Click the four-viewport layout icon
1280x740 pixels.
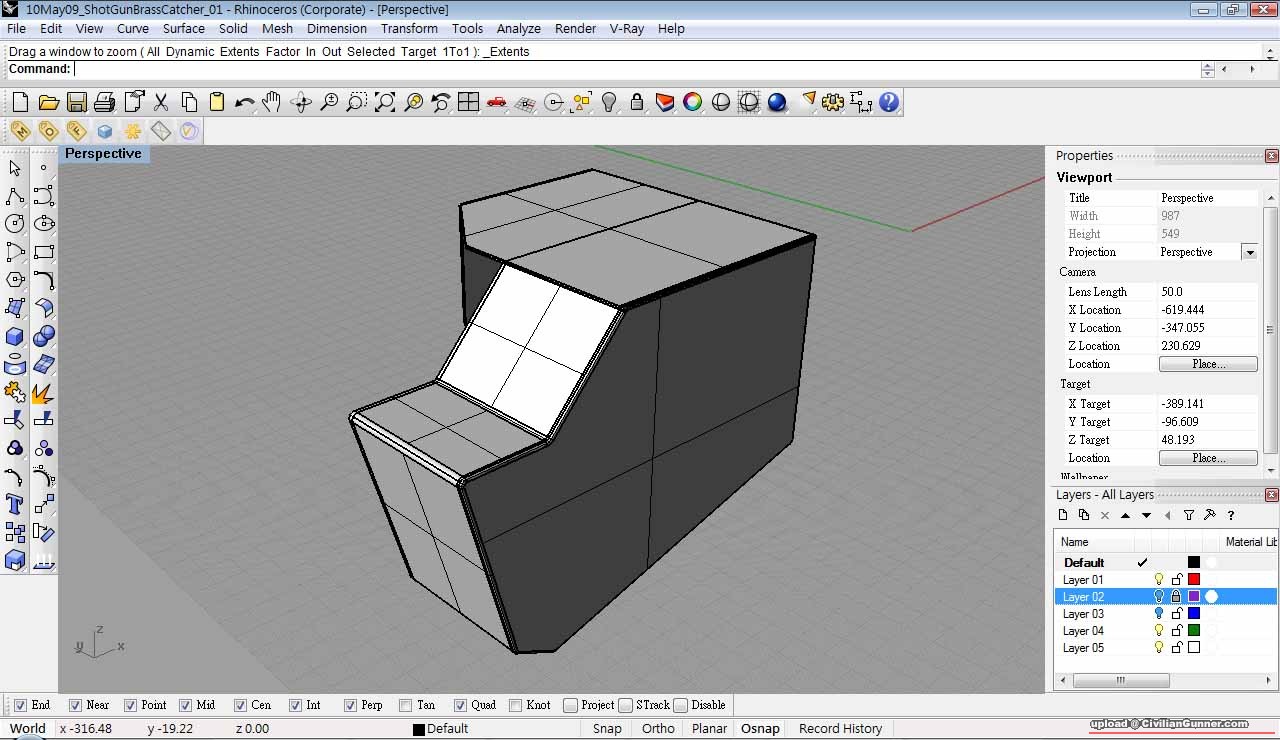(468, 102)
